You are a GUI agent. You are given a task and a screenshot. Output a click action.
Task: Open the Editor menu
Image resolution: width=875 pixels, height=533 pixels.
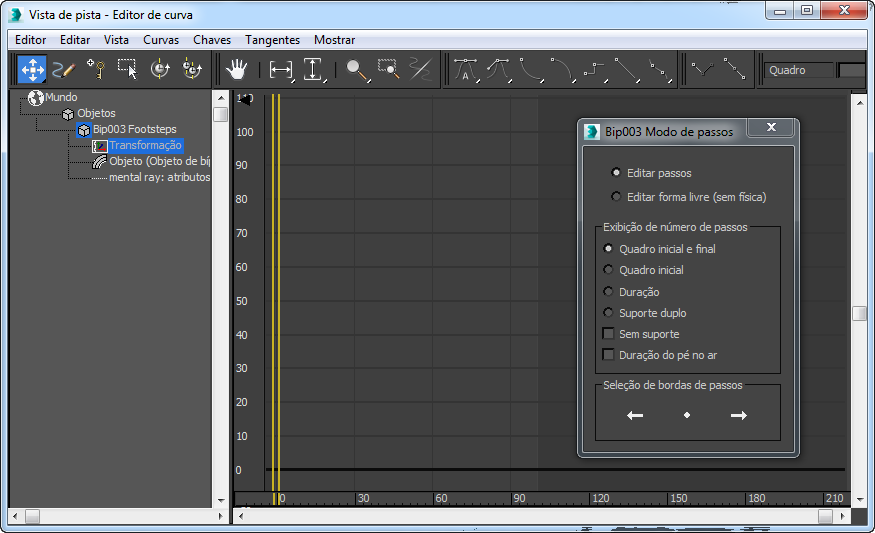(31, 40)
